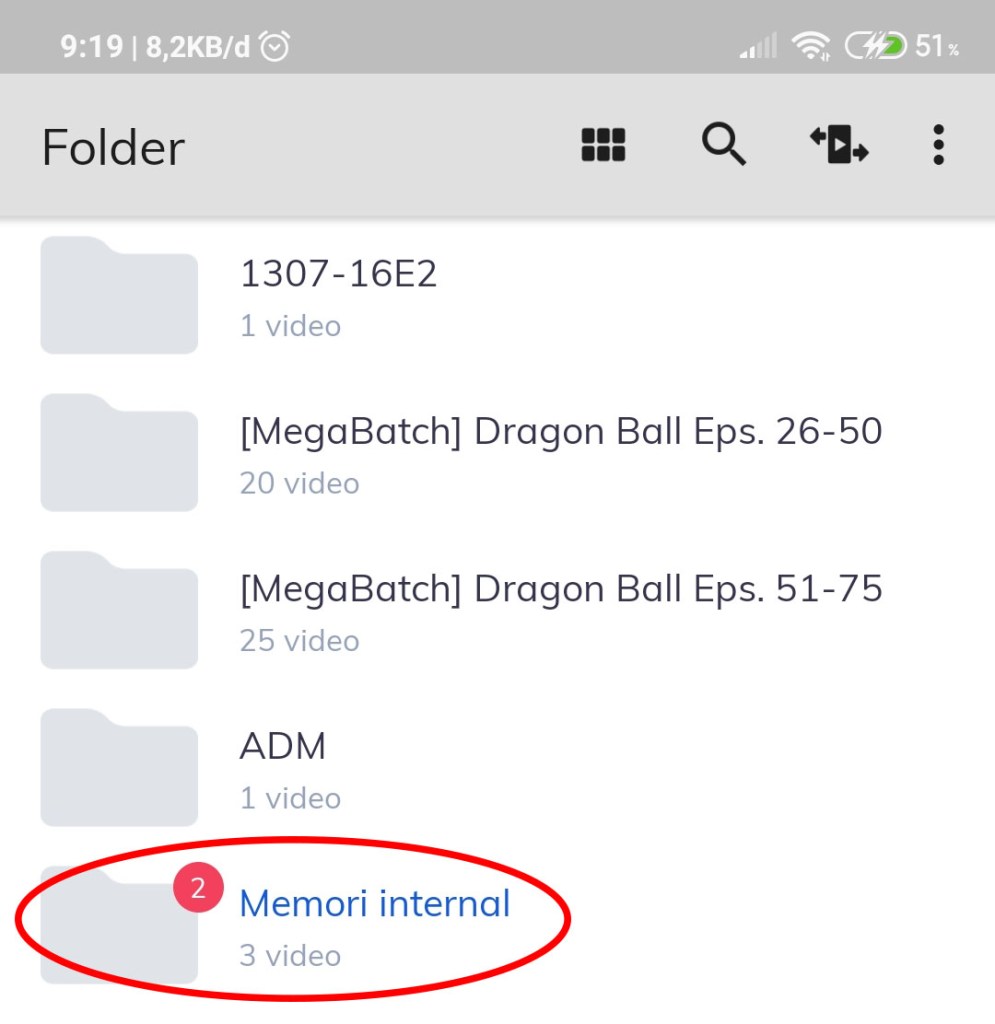
Task: Open the three-dot overflow menu
Action: pos(937,146)
